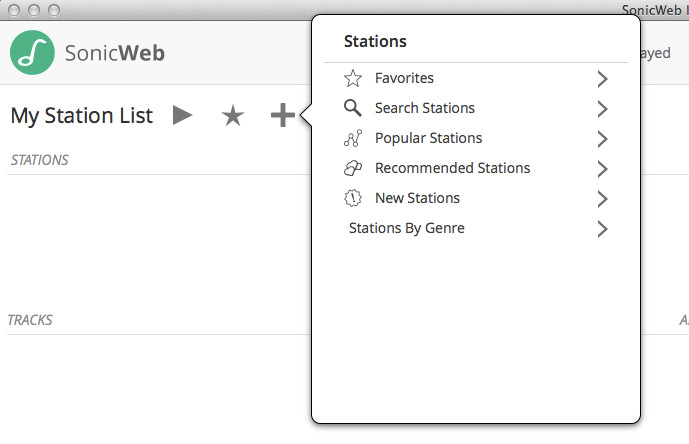This screenshot has width=689, height=444.
Task: Open the New Stations menu entry
Action: pos(417,198)
